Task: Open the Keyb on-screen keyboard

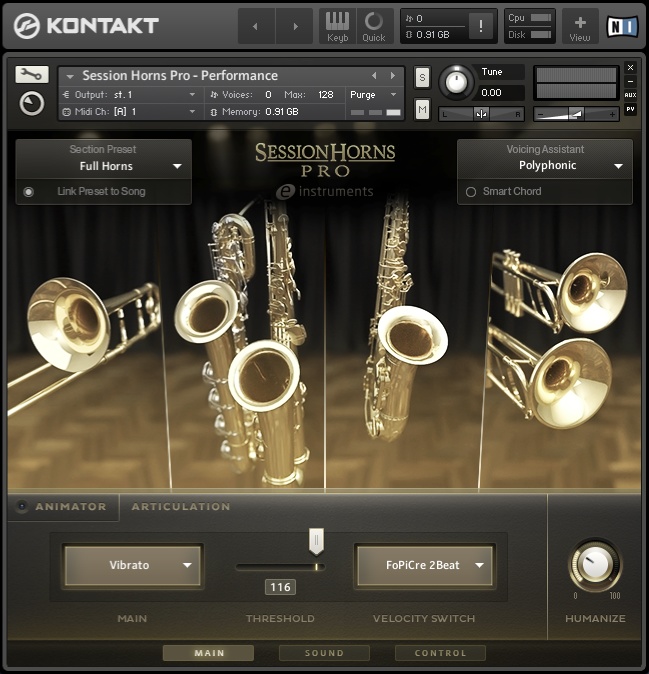Action: coord(337,27)
